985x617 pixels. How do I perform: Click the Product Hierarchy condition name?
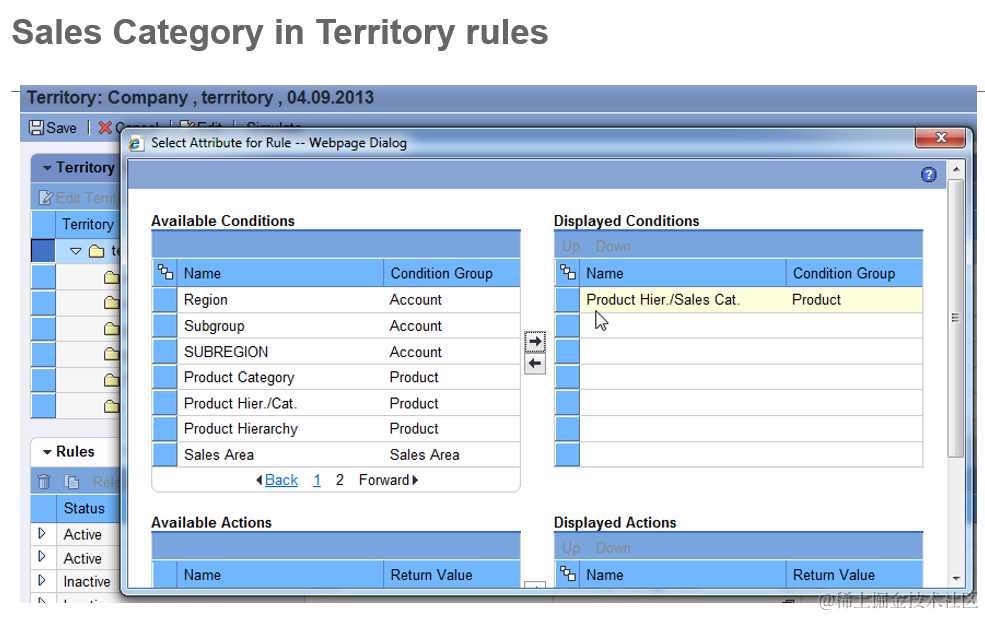(241, 429)
